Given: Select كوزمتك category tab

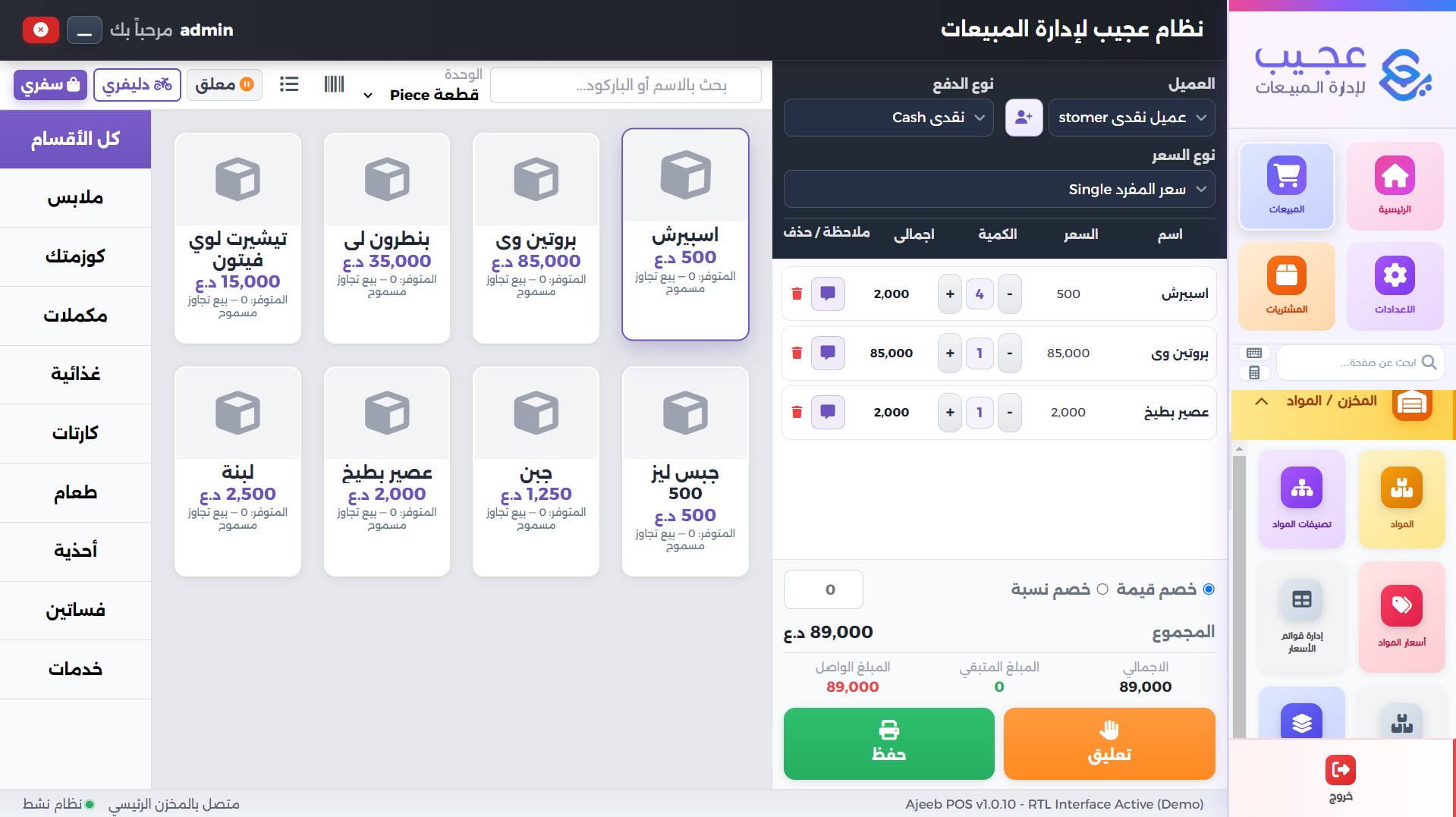Looking at the screenshot, I should pos(75,256).
